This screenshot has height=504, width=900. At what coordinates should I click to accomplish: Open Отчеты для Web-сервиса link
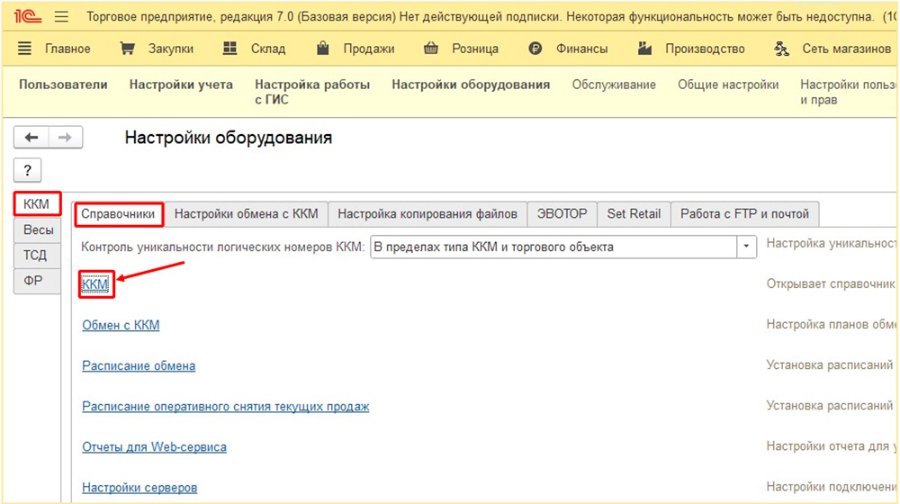pos(154,447)
